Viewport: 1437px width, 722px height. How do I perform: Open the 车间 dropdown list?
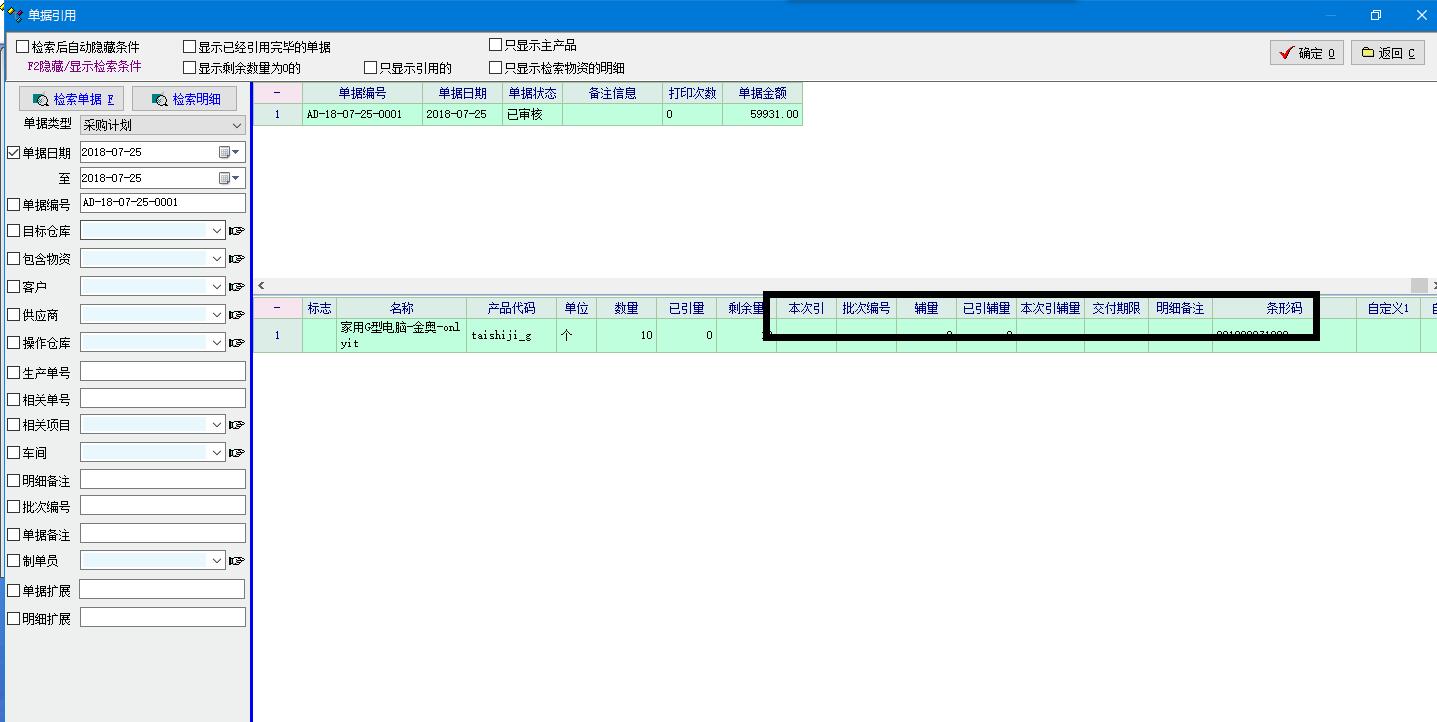click(216, 453)
